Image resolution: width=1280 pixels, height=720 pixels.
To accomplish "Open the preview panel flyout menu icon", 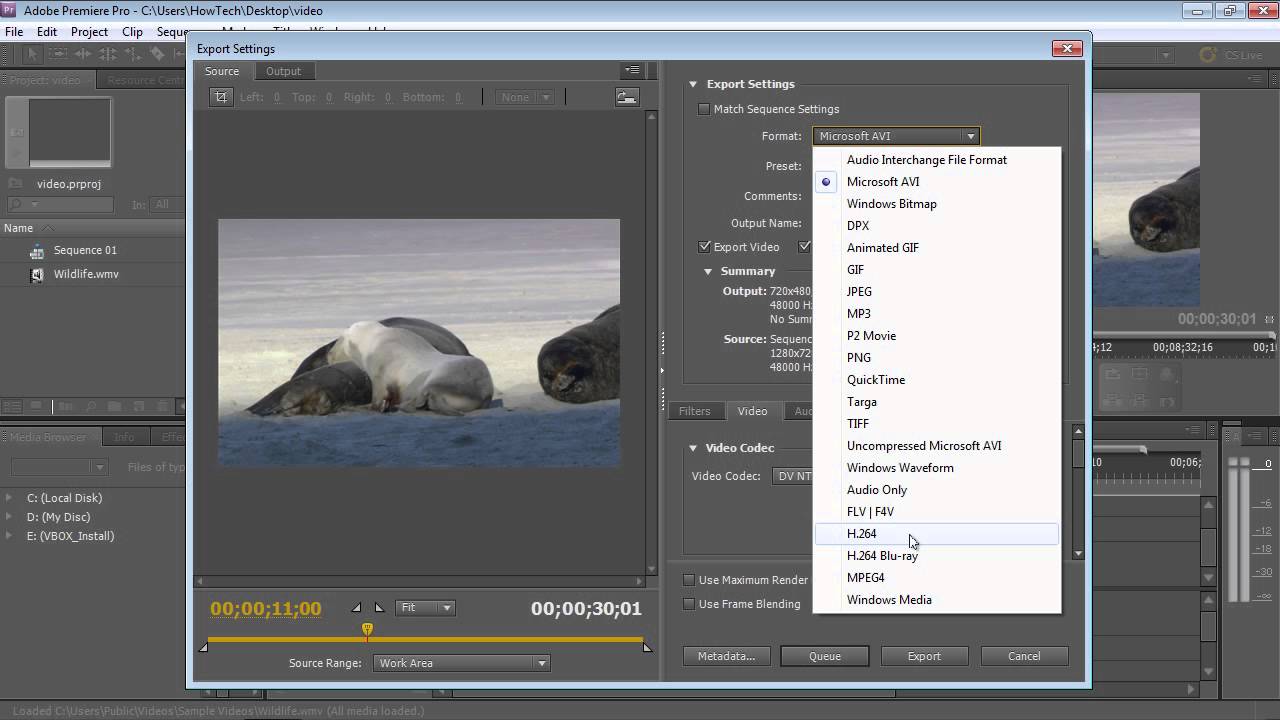I will point(632,71).
